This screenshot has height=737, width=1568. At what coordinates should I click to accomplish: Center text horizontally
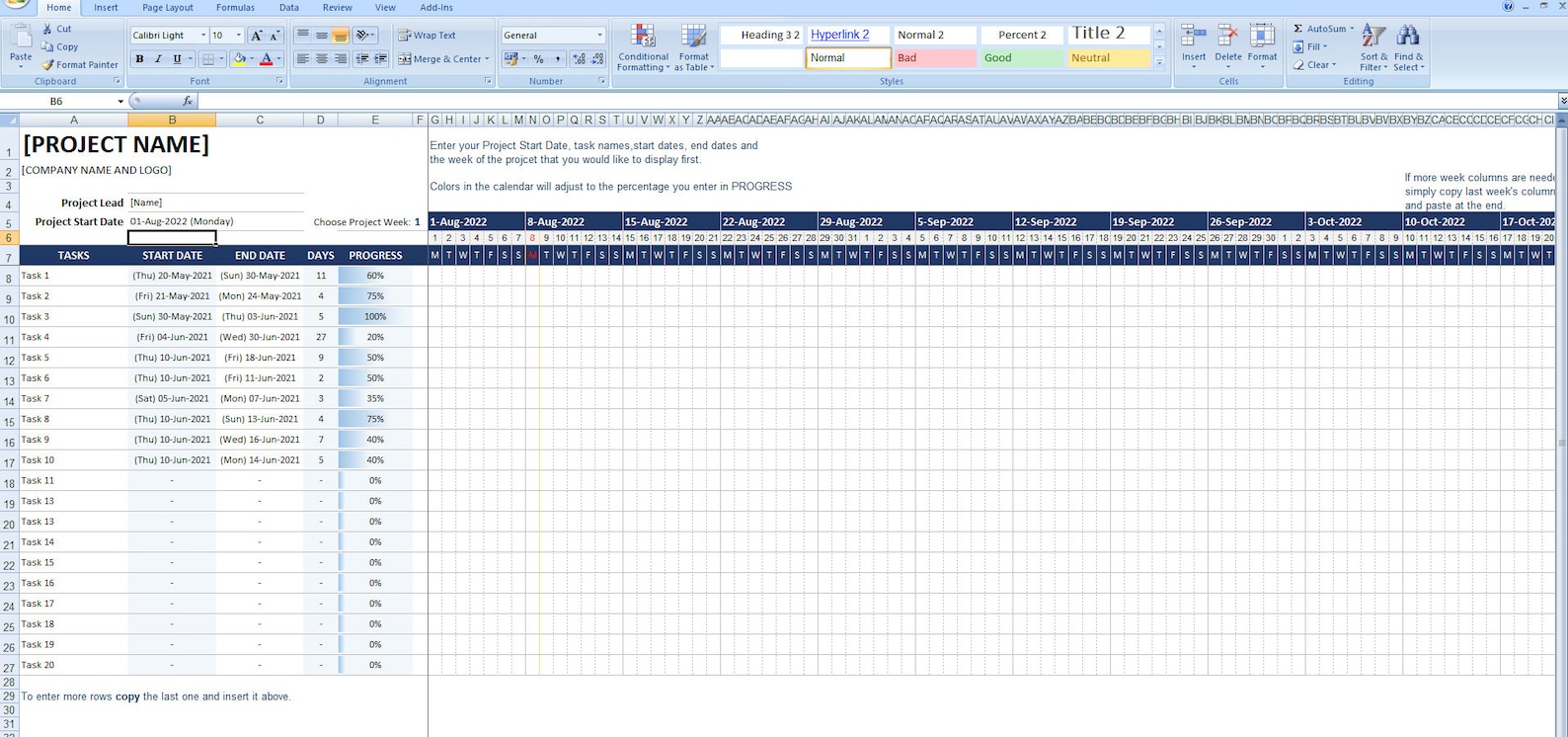point(322,59)
